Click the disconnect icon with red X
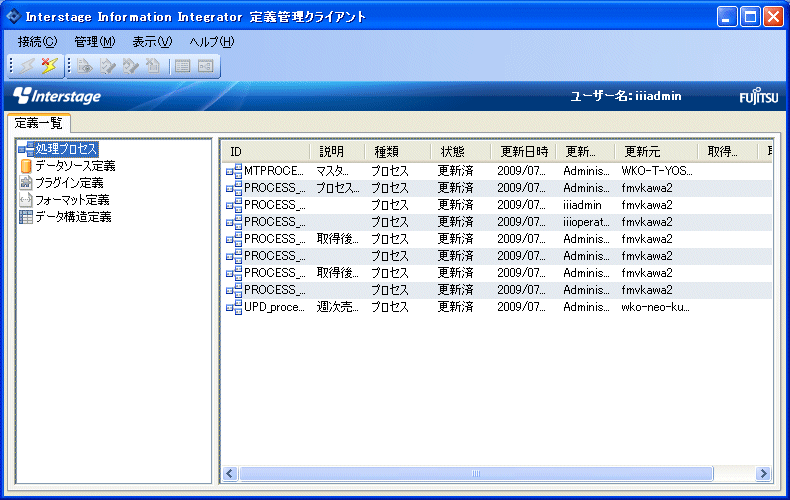 coord(49,66)
